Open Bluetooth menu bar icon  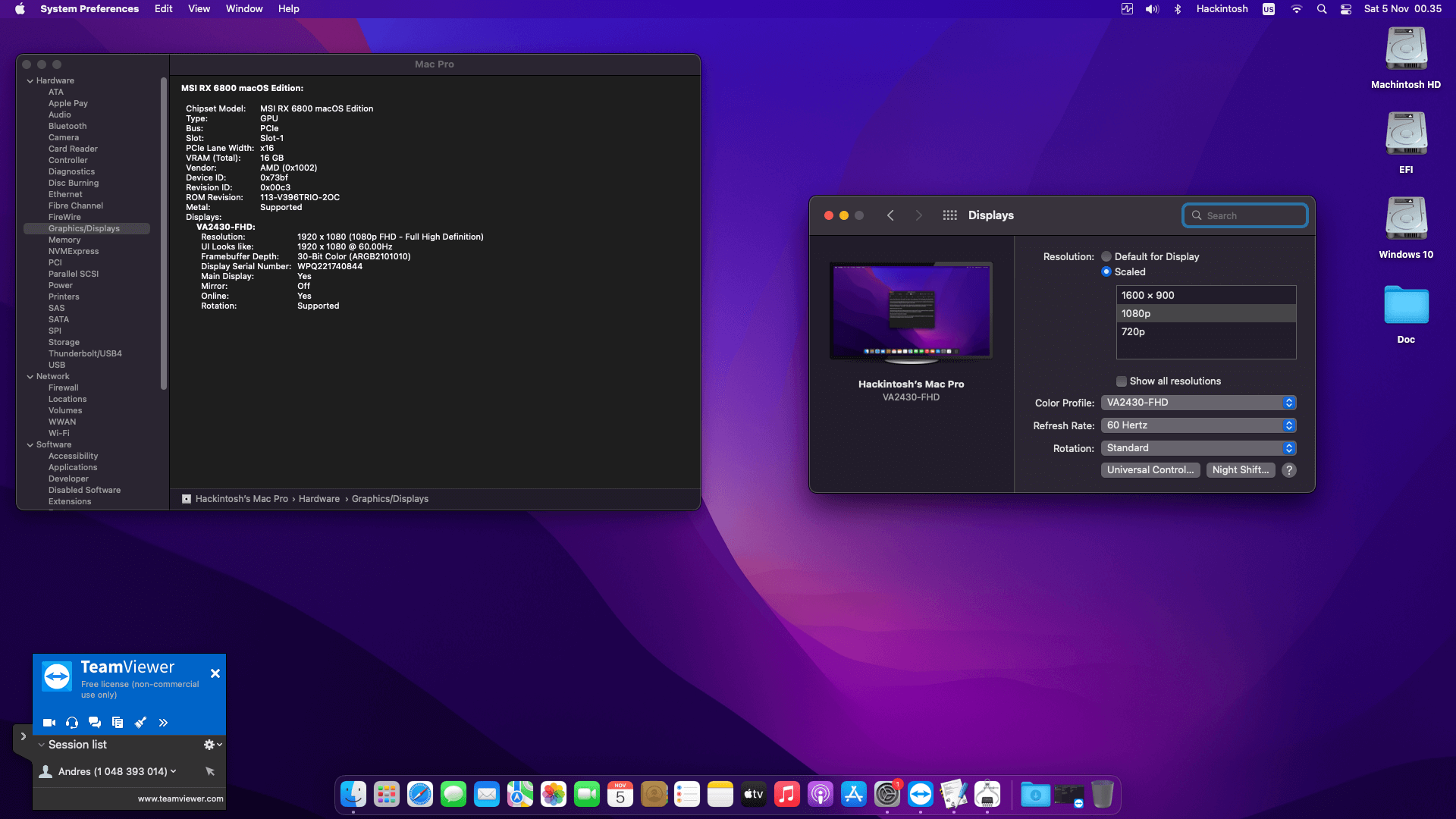click(1178, 9)
